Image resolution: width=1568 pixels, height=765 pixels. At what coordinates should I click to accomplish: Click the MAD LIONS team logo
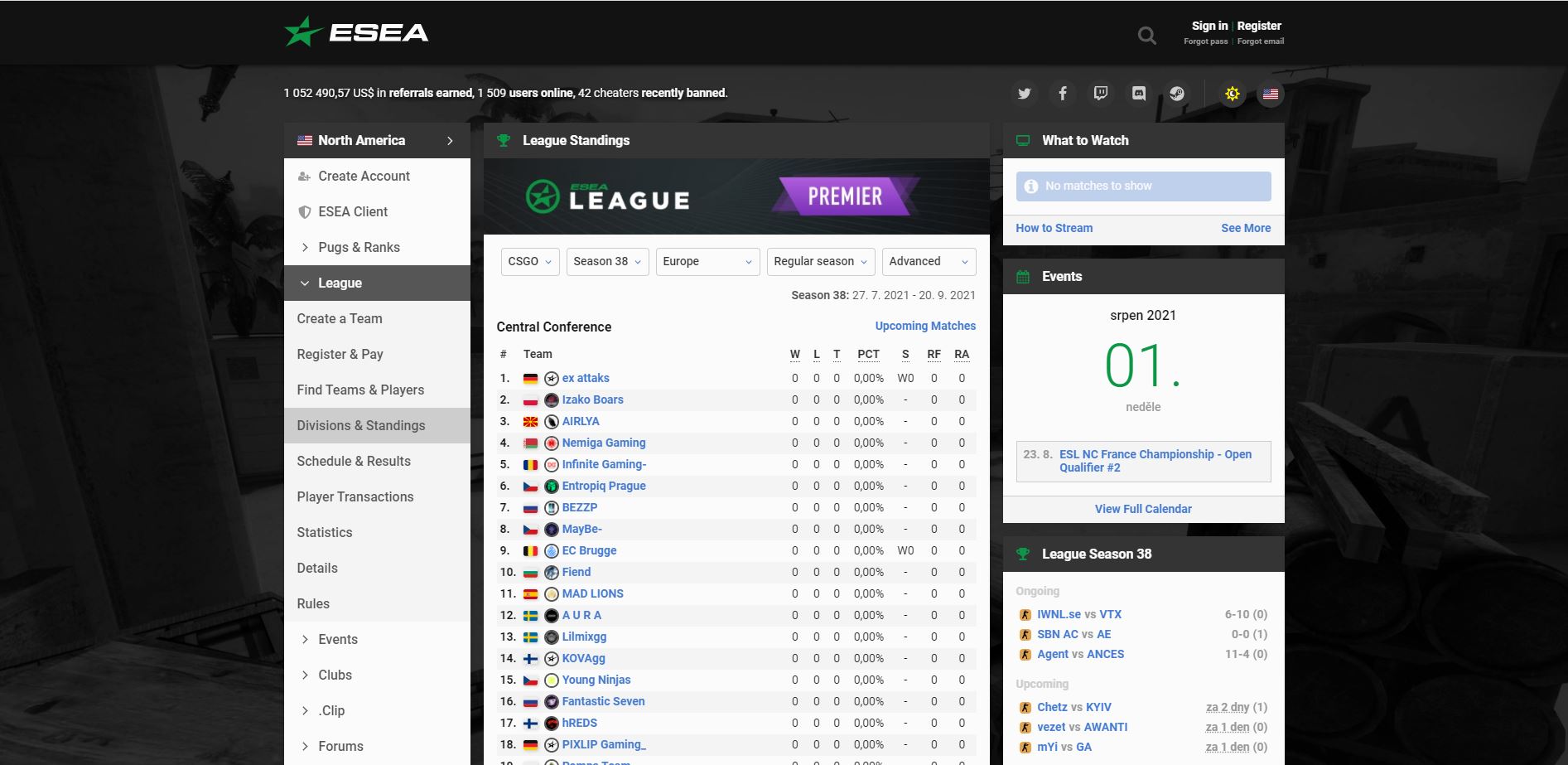(552, 594)
